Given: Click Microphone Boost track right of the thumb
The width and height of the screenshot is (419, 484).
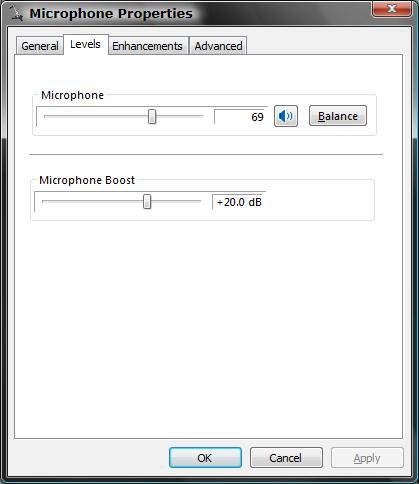Looking at the screenshot, I should click(x=176, y=201).
